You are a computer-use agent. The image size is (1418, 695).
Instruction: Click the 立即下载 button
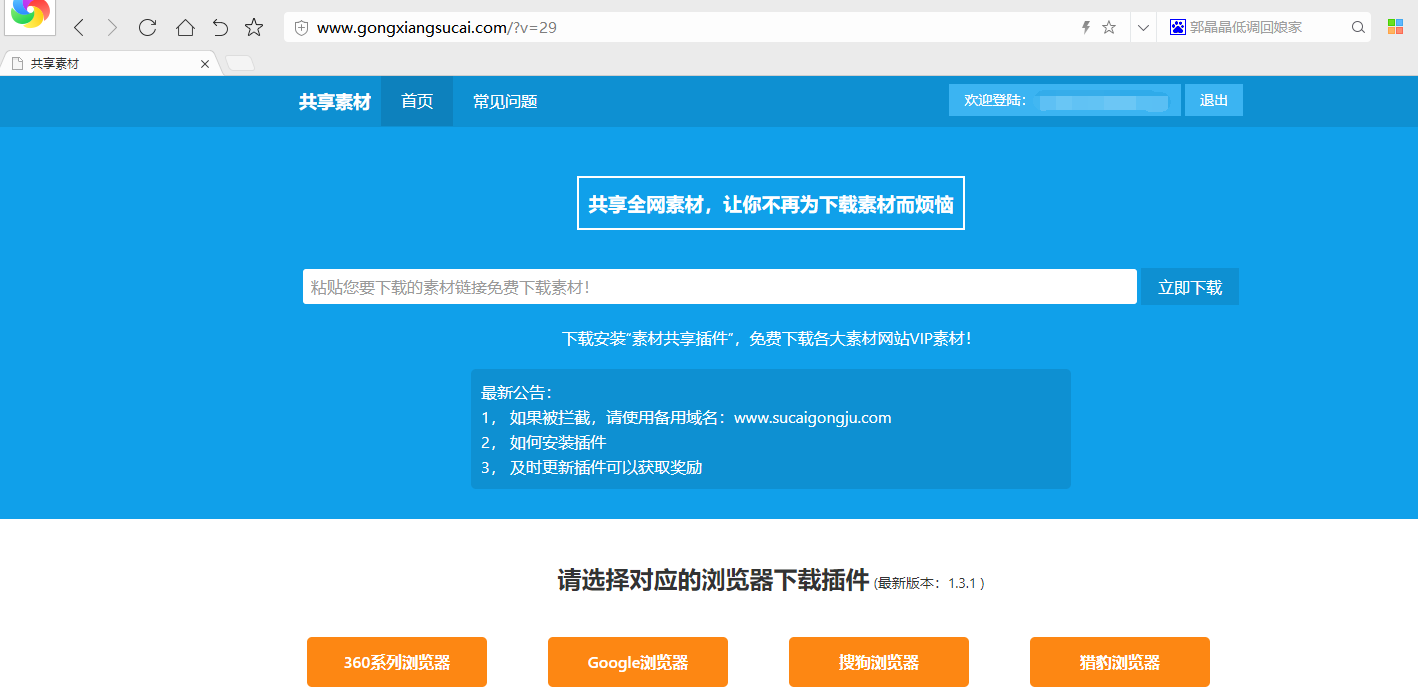(1190, 287)
